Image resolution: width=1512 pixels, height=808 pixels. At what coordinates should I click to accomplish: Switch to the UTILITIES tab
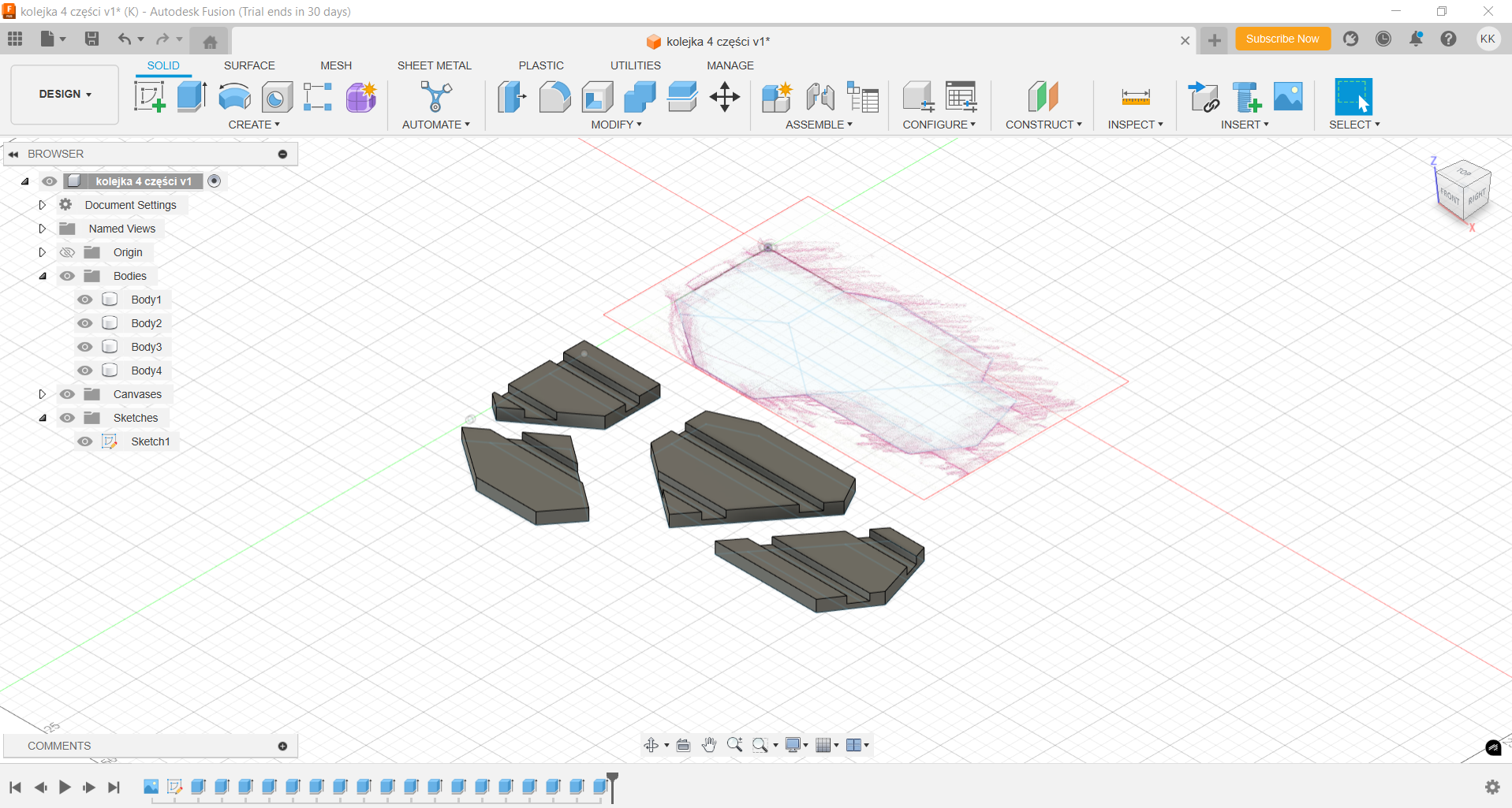click(x=636, y=65)
